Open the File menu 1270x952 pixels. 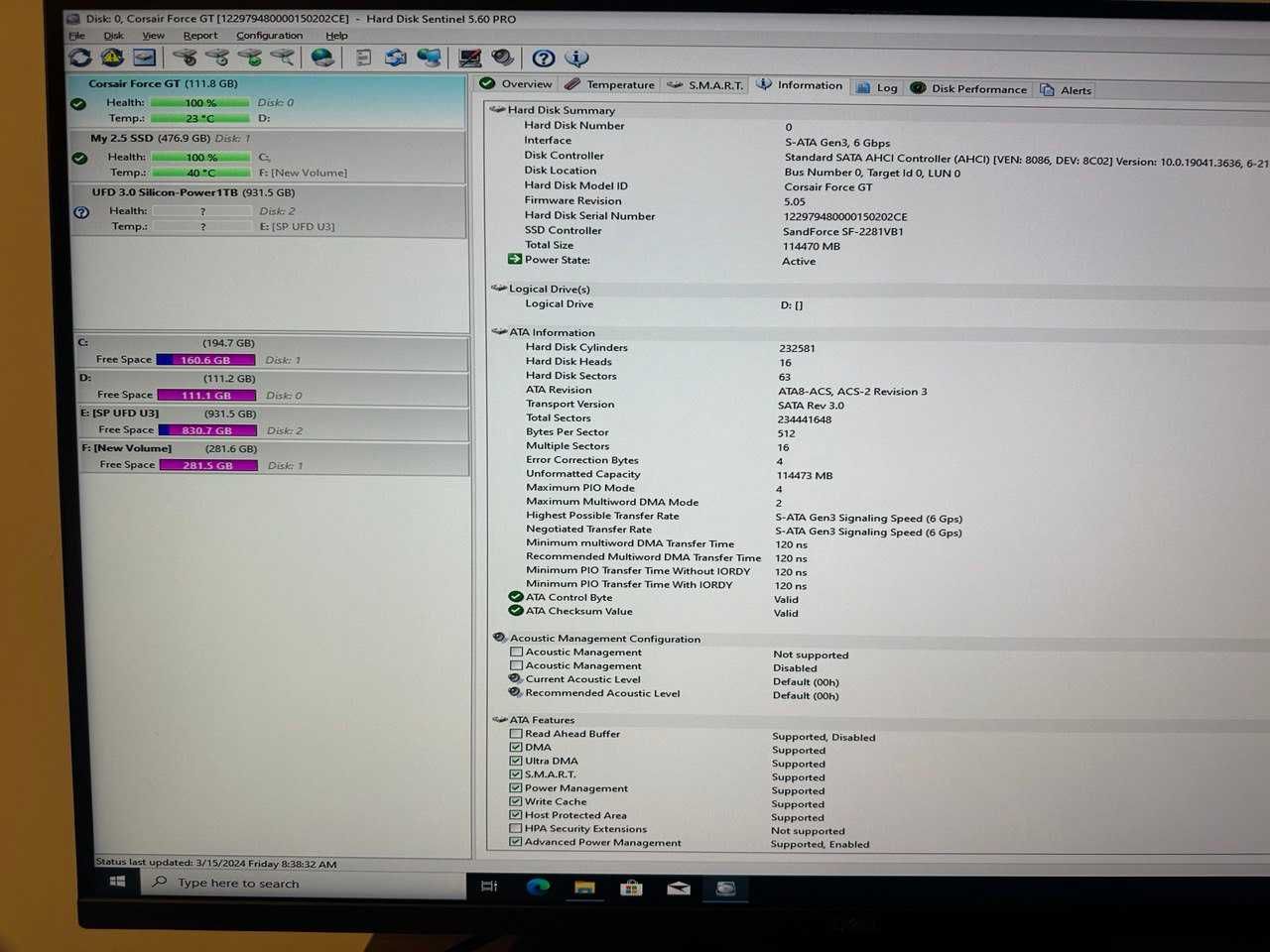click(x=77, y=36)
